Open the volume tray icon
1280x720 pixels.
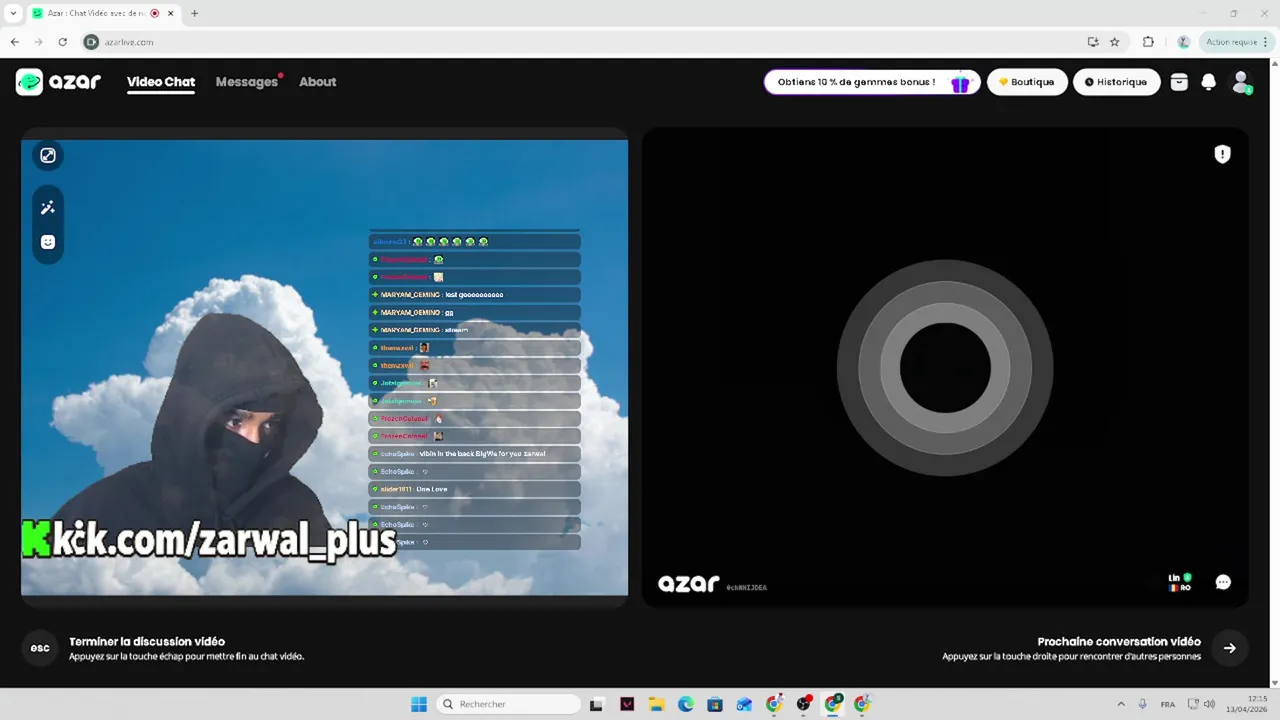[x=1209, y=704]
